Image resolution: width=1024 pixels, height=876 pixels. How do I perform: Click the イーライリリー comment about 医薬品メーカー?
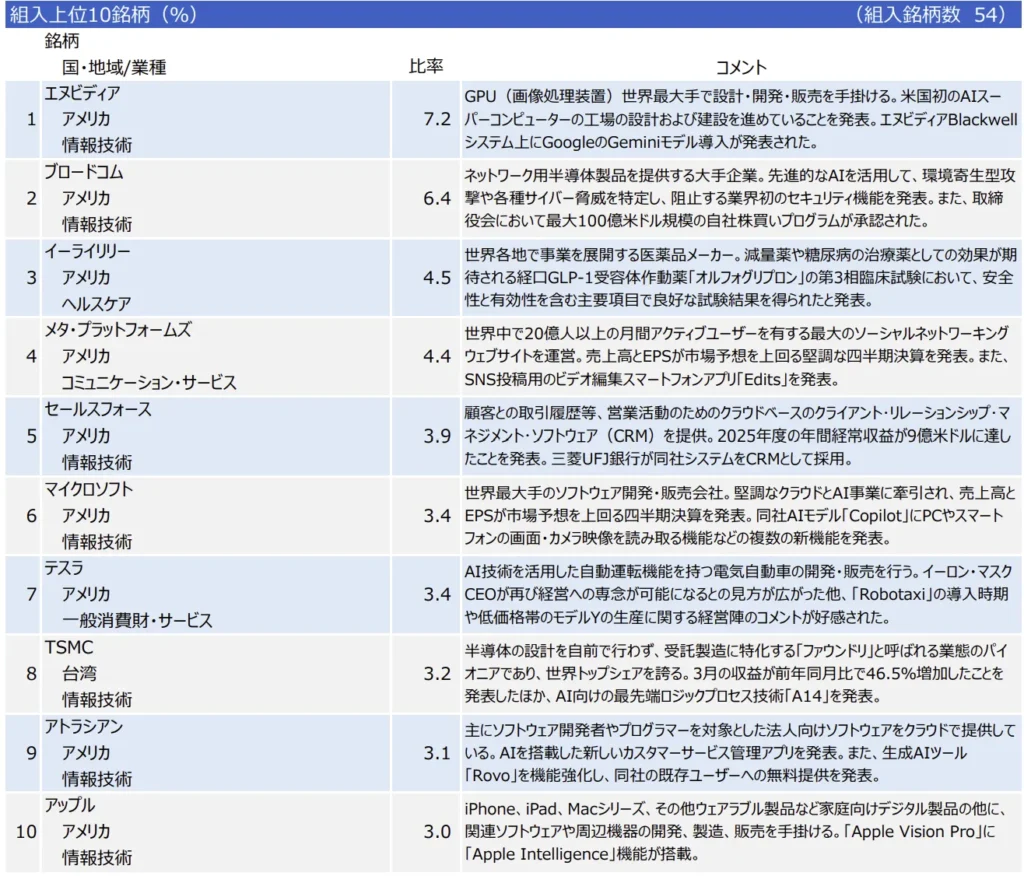click(741, 277)
